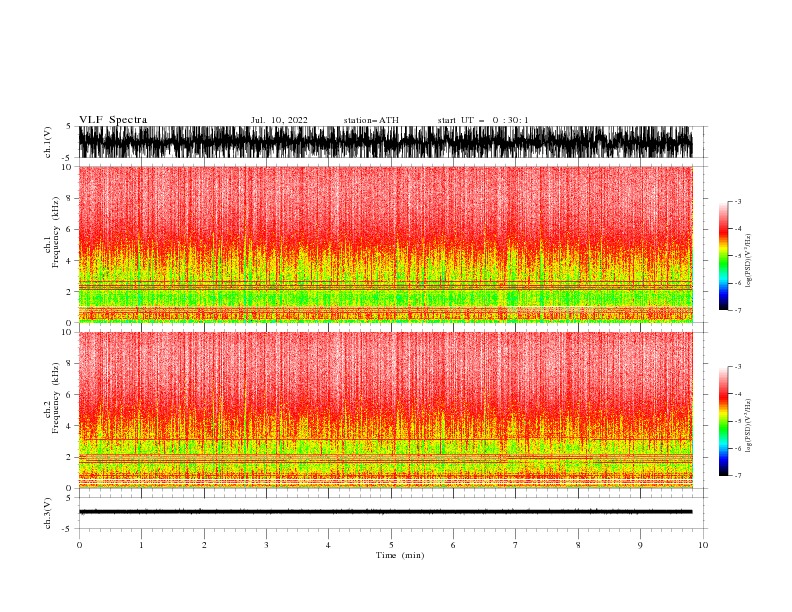Select the "start UT = 0:30:1" text
Viewport: 792px width, 612px height.
pos(483,120)
